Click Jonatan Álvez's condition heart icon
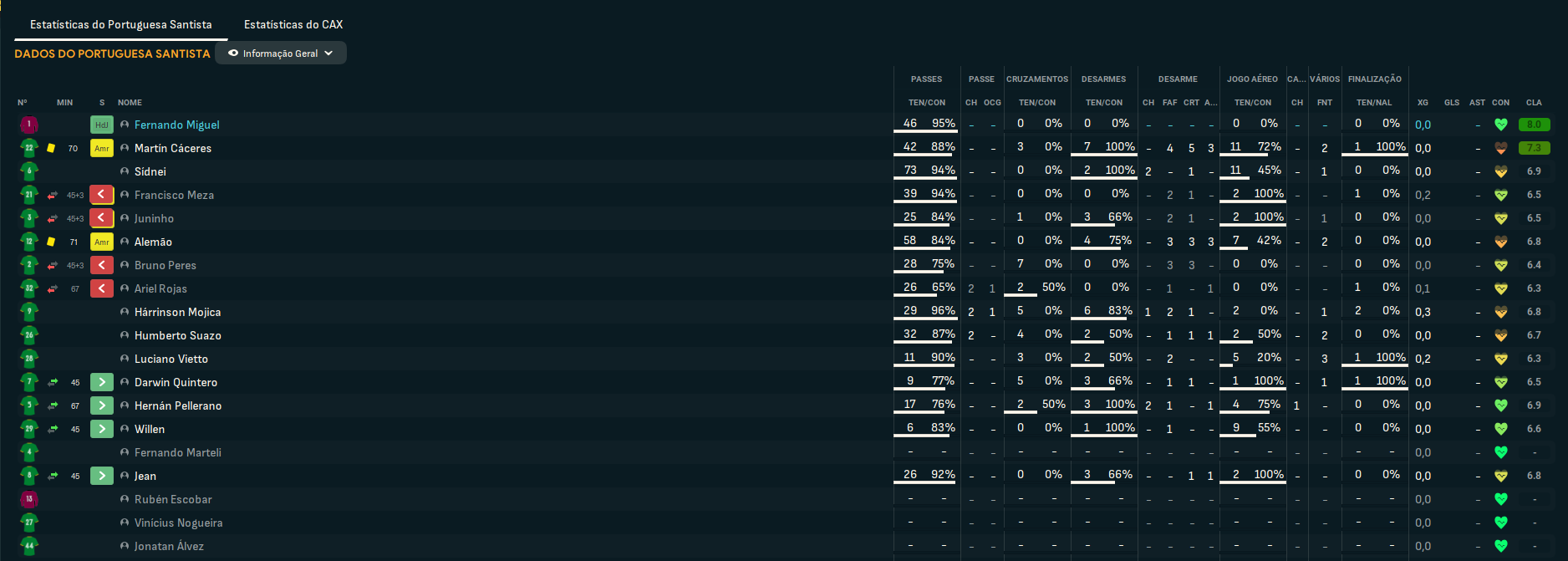 tap(1501, 546)
